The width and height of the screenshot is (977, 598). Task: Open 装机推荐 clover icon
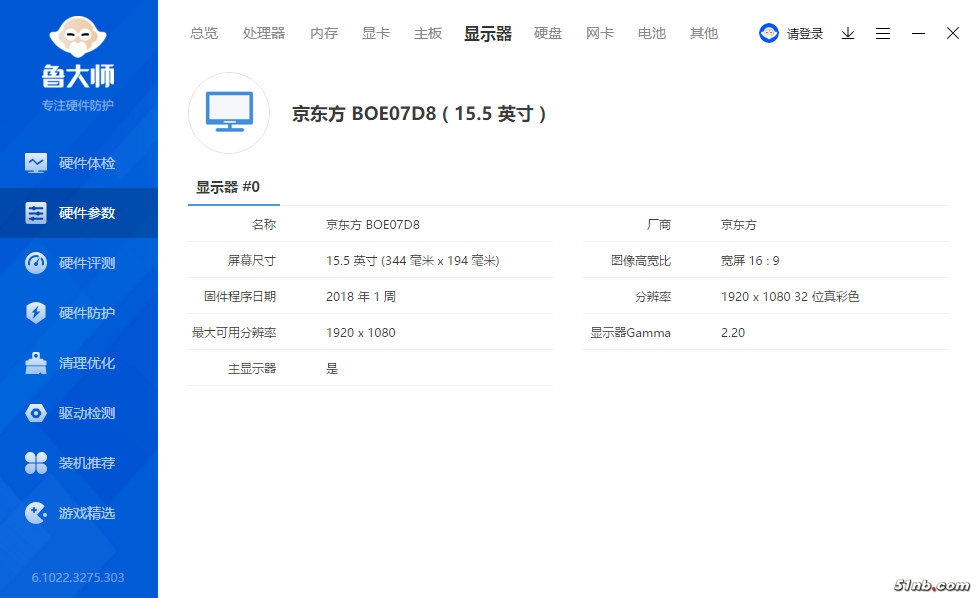click(x=36, y=463)
